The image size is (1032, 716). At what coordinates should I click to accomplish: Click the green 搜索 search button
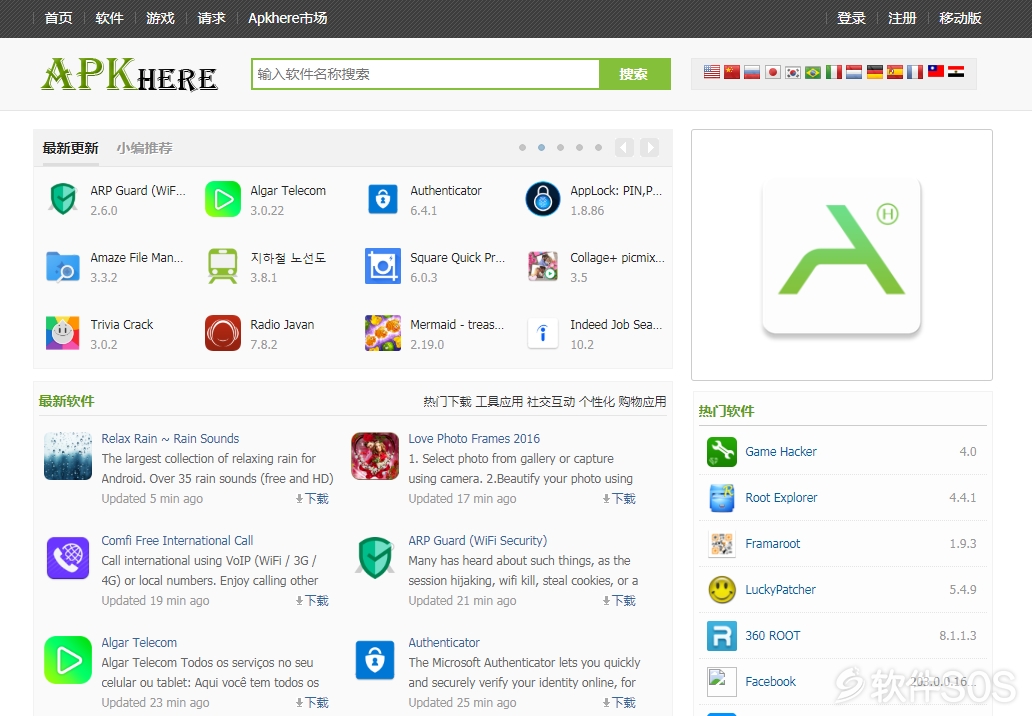[634, 74]
